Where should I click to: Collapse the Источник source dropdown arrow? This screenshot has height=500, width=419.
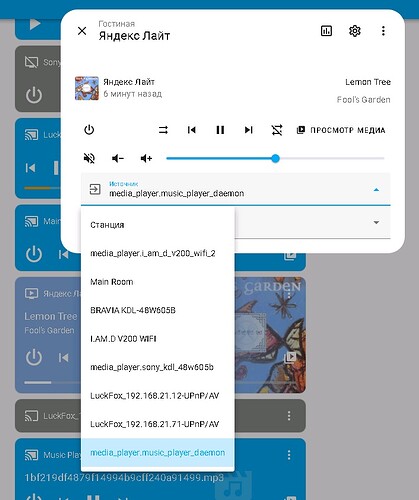[x=376, y=190]
